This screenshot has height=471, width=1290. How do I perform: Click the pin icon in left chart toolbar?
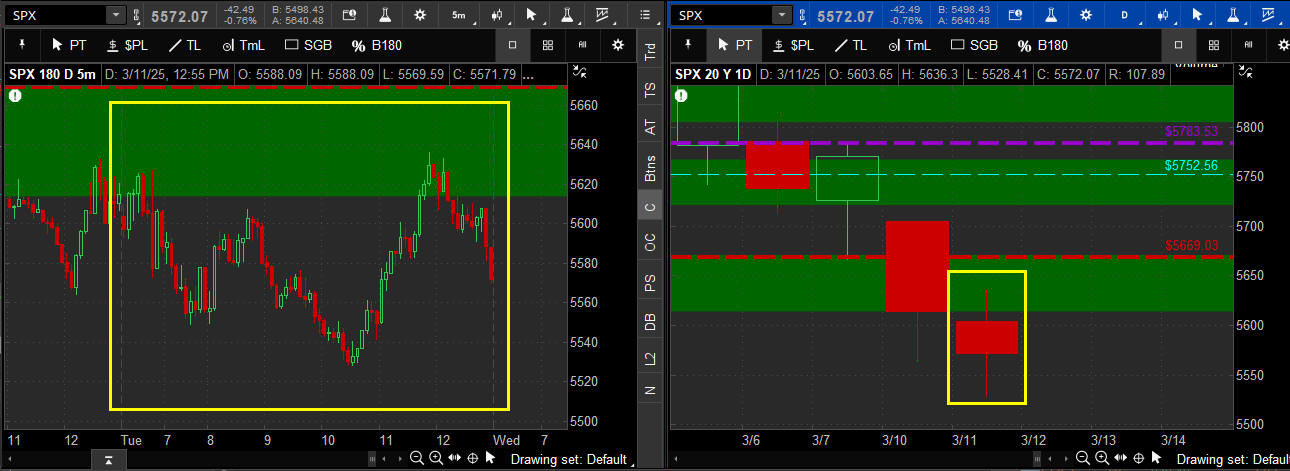click(x=21, y=45)
